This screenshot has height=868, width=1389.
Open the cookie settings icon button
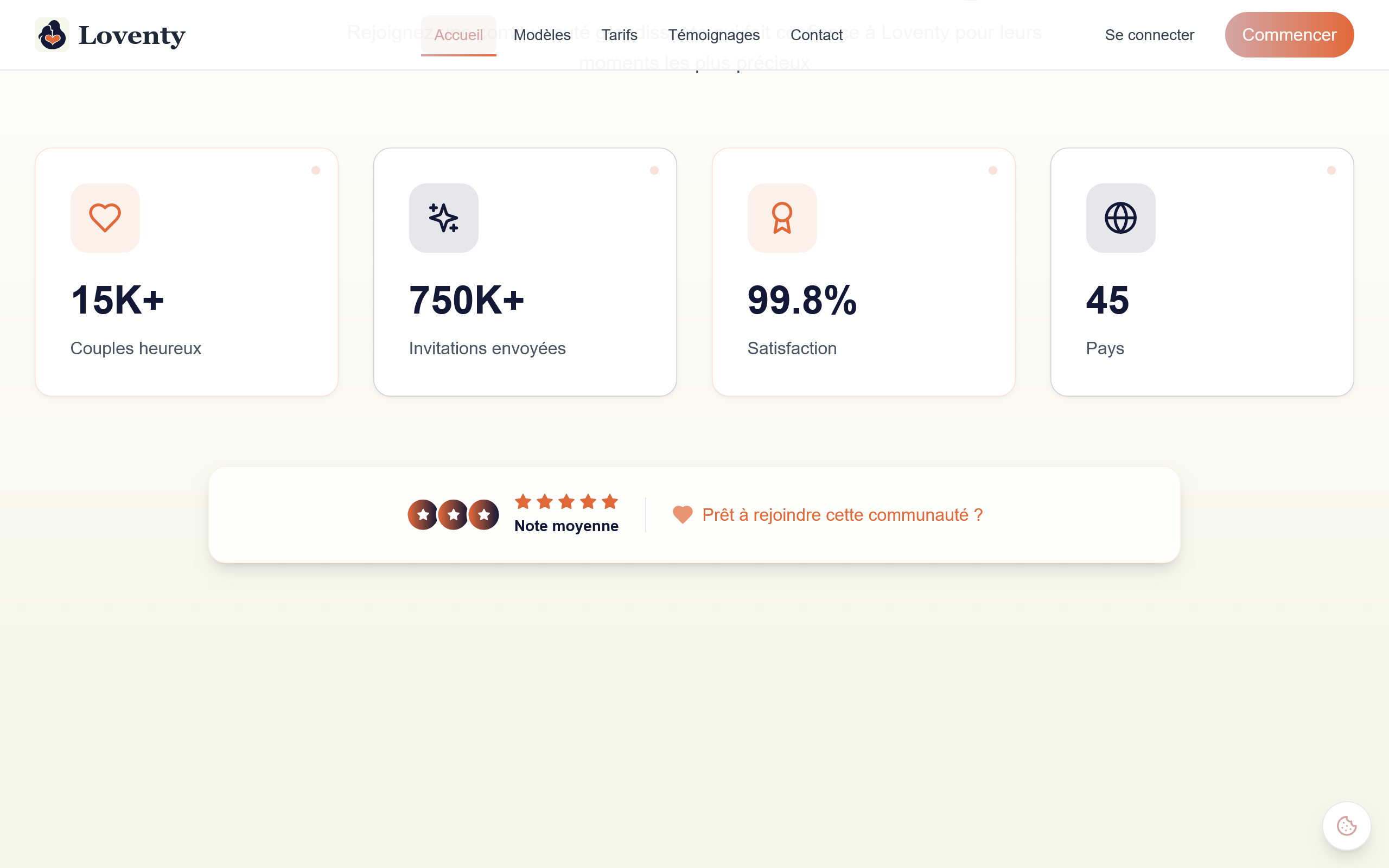(x=1346, y=826)
